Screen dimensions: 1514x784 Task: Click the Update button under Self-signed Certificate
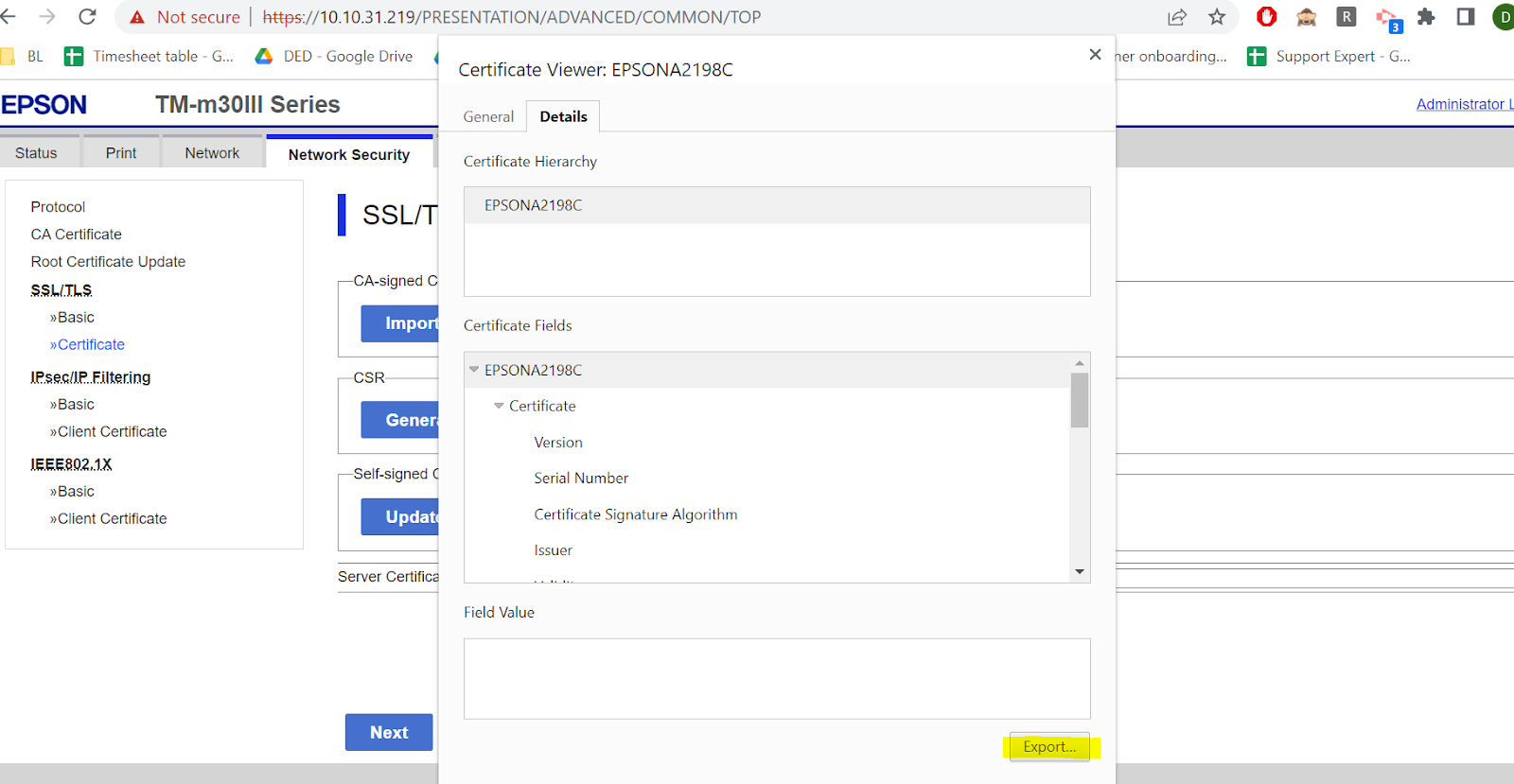pyautogui.click(x=400, y=517)
